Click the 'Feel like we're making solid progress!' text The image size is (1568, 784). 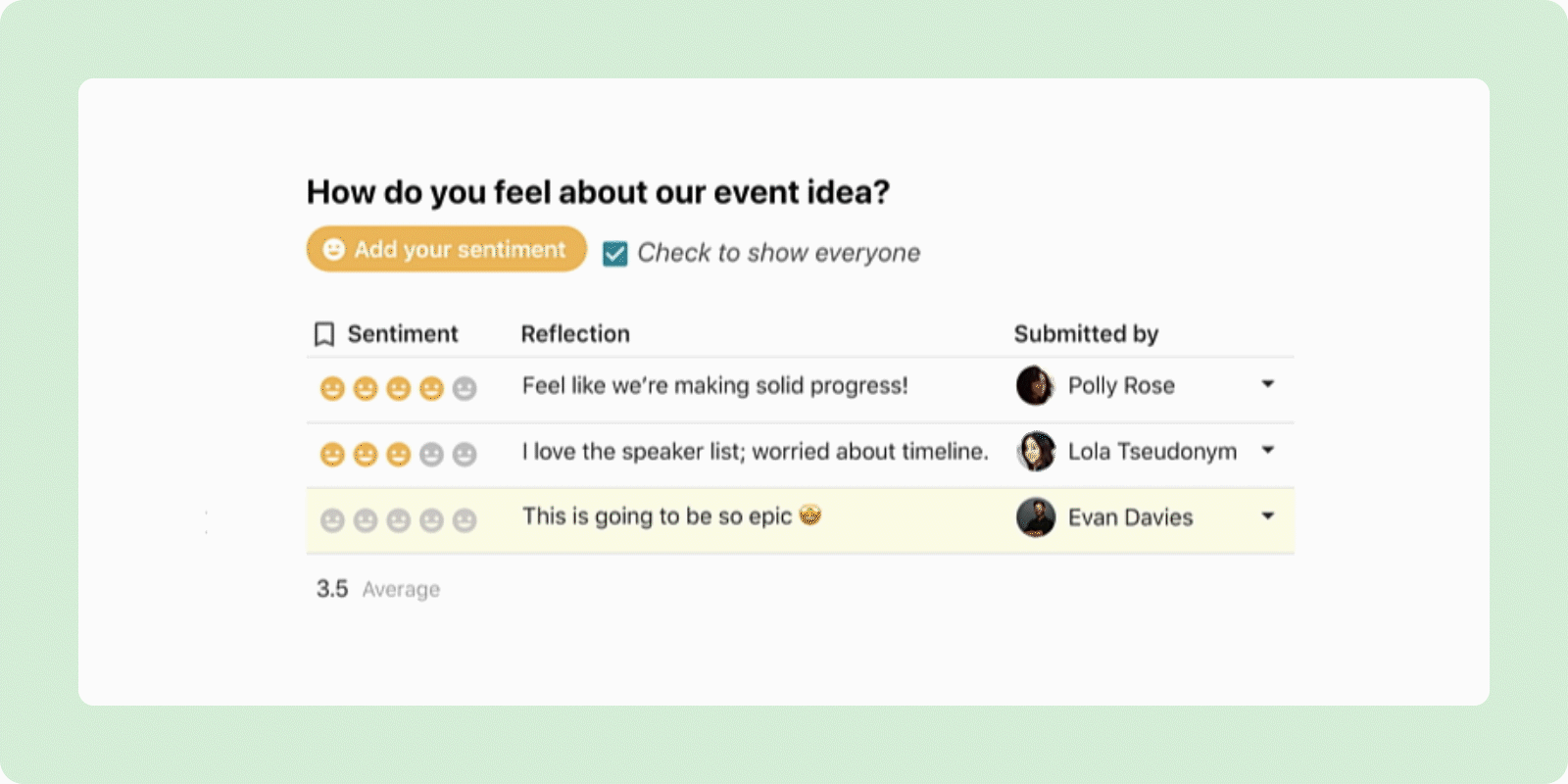click(x=715, y=386)
